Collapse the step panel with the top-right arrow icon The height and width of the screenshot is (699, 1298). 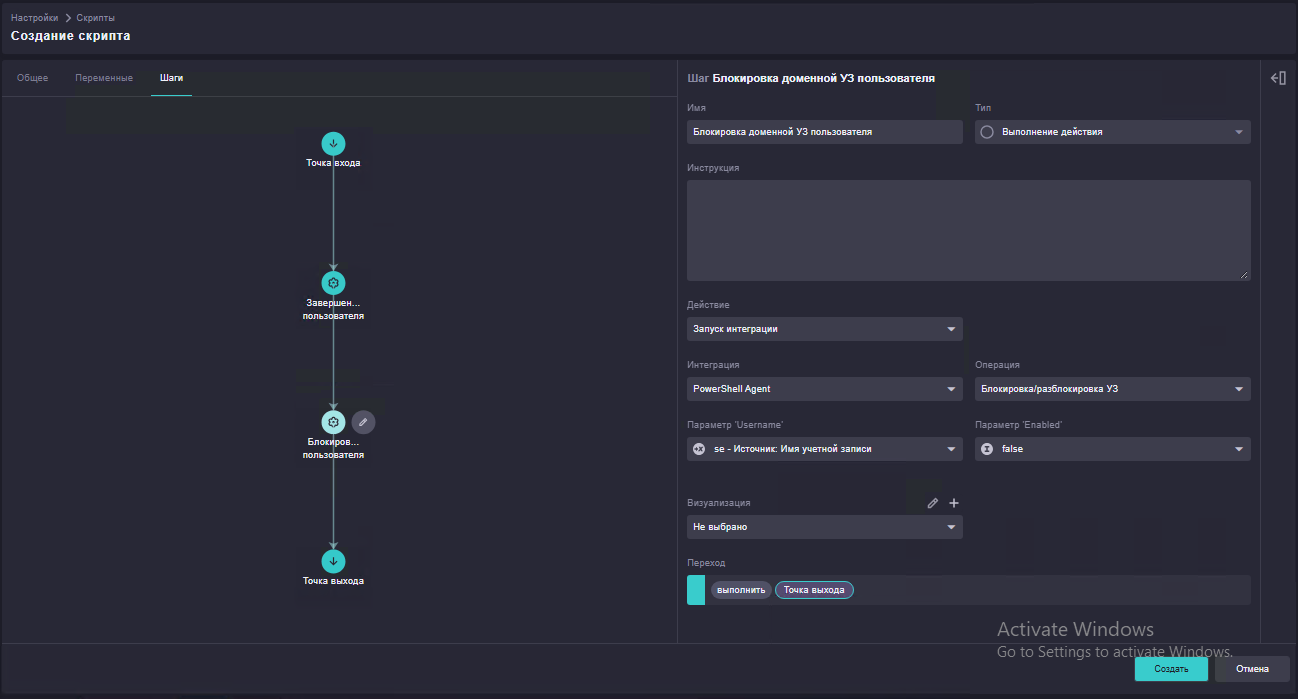click(1278, 78)
